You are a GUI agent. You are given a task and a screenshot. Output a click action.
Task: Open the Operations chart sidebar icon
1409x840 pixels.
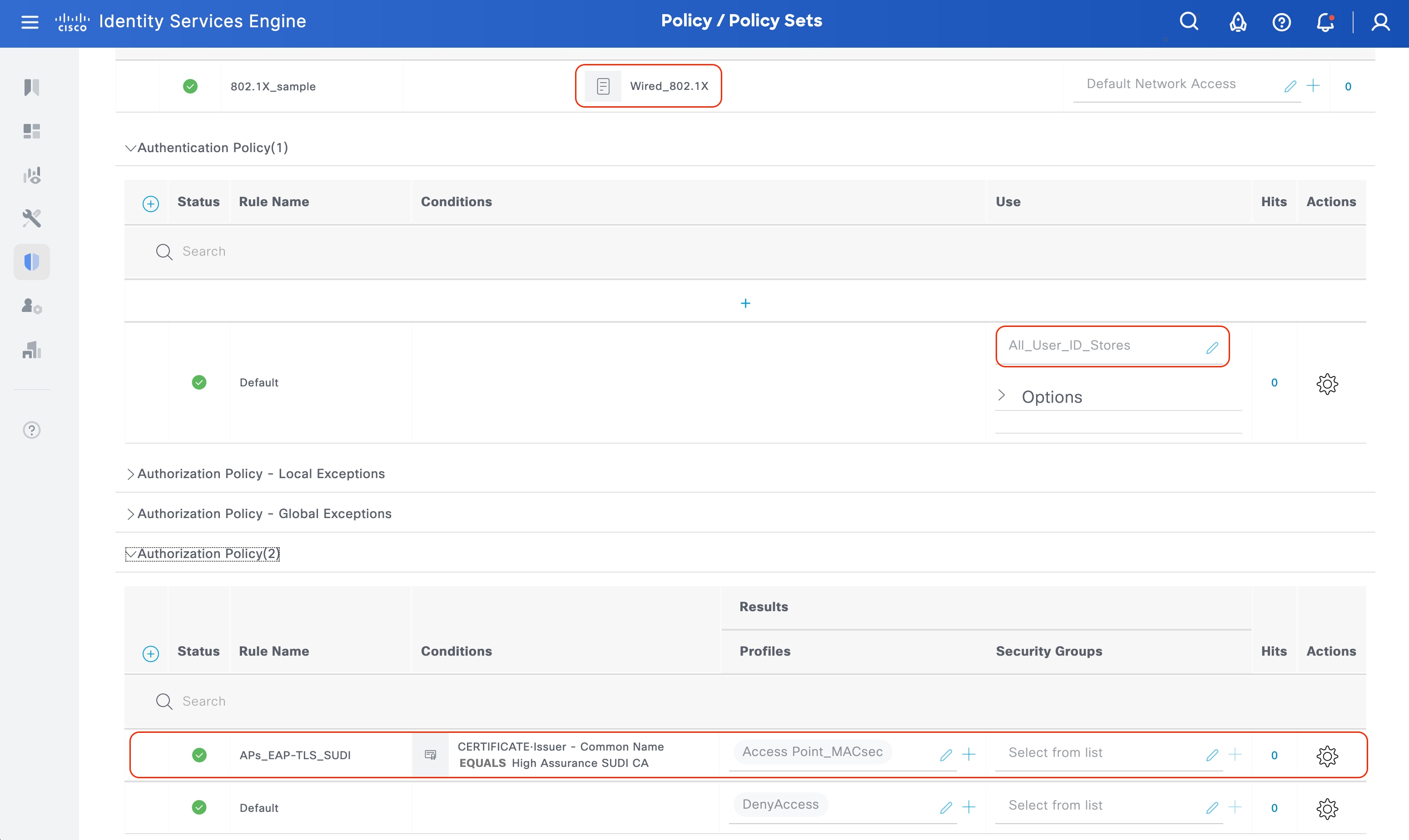point(32,175)
